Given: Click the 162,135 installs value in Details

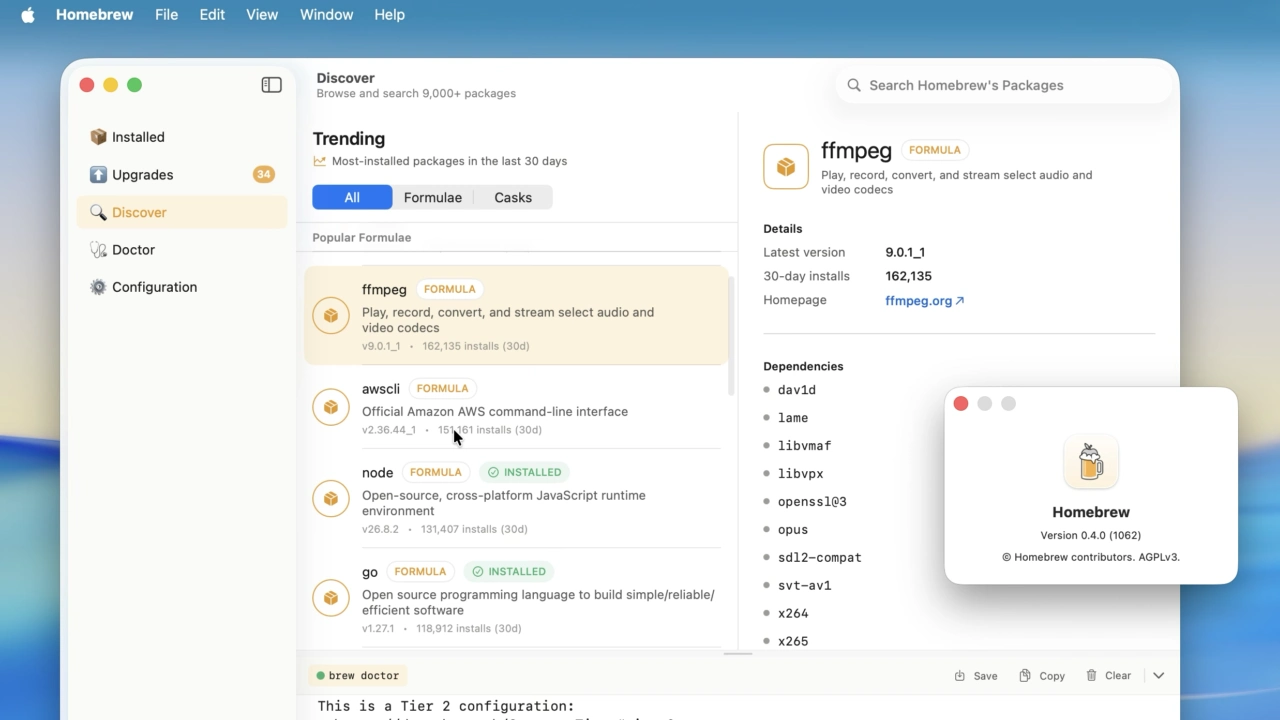Looking at the screenshot, I should coord(909,276).
